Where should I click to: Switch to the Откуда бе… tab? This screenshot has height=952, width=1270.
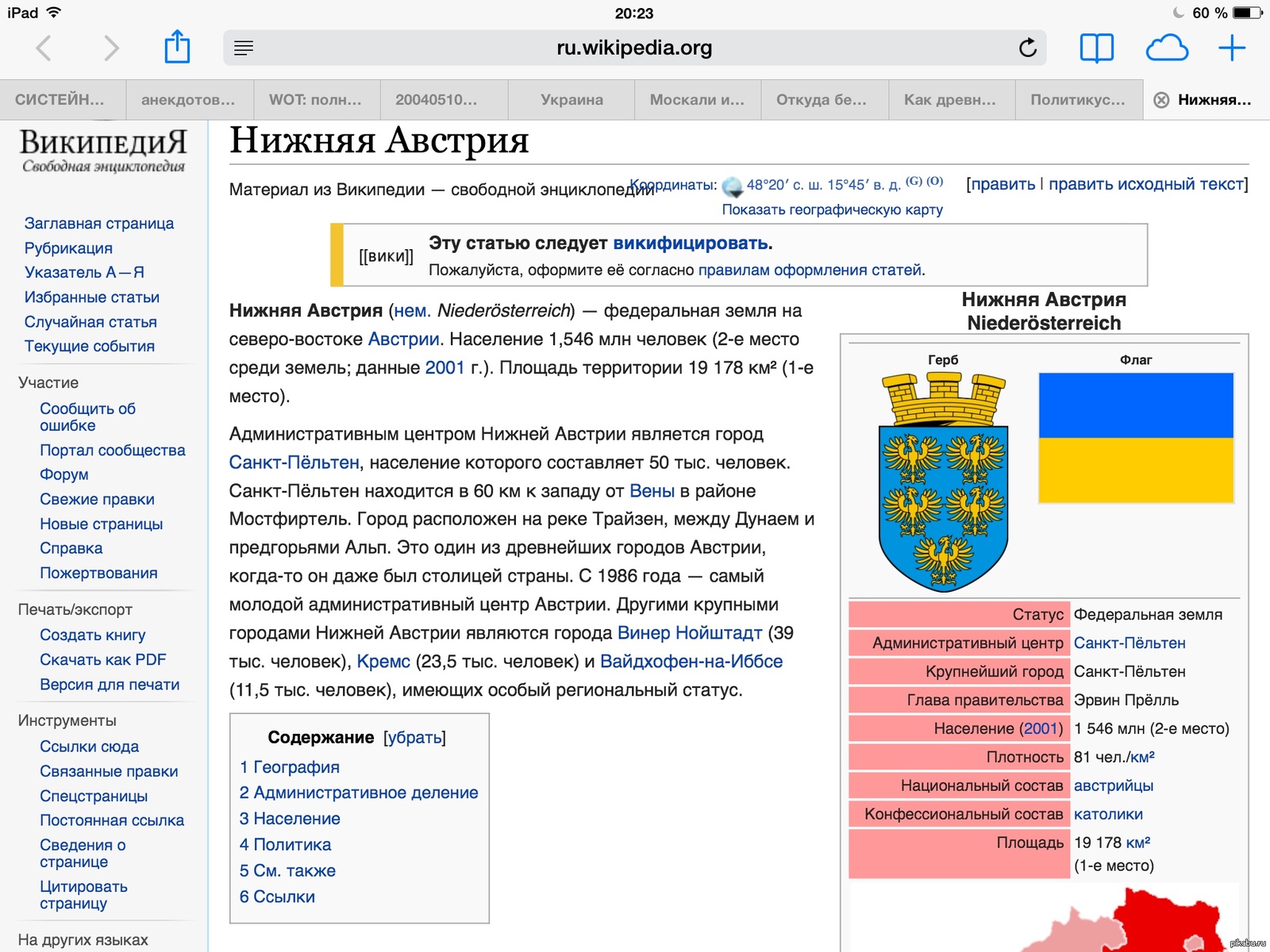(824, 100)
